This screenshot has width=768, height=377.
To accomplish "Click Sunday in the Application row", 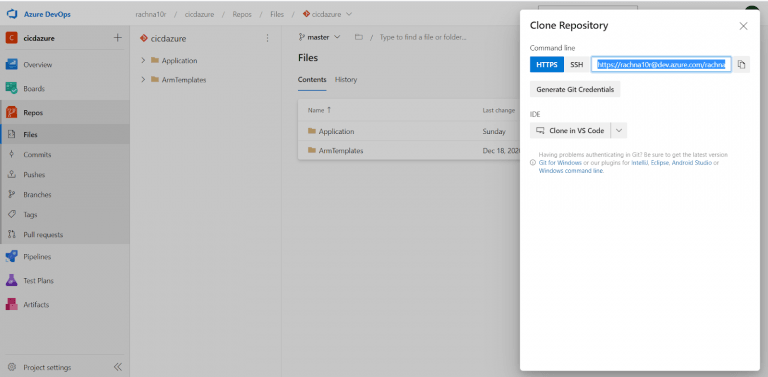I will [494, 132].
